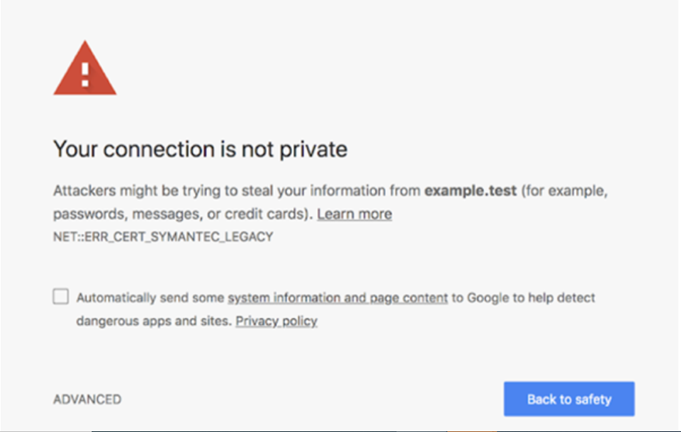This screenshot has width=681, height=432.
Task: Expand the ADVANCED section
Action: point(87,399)
